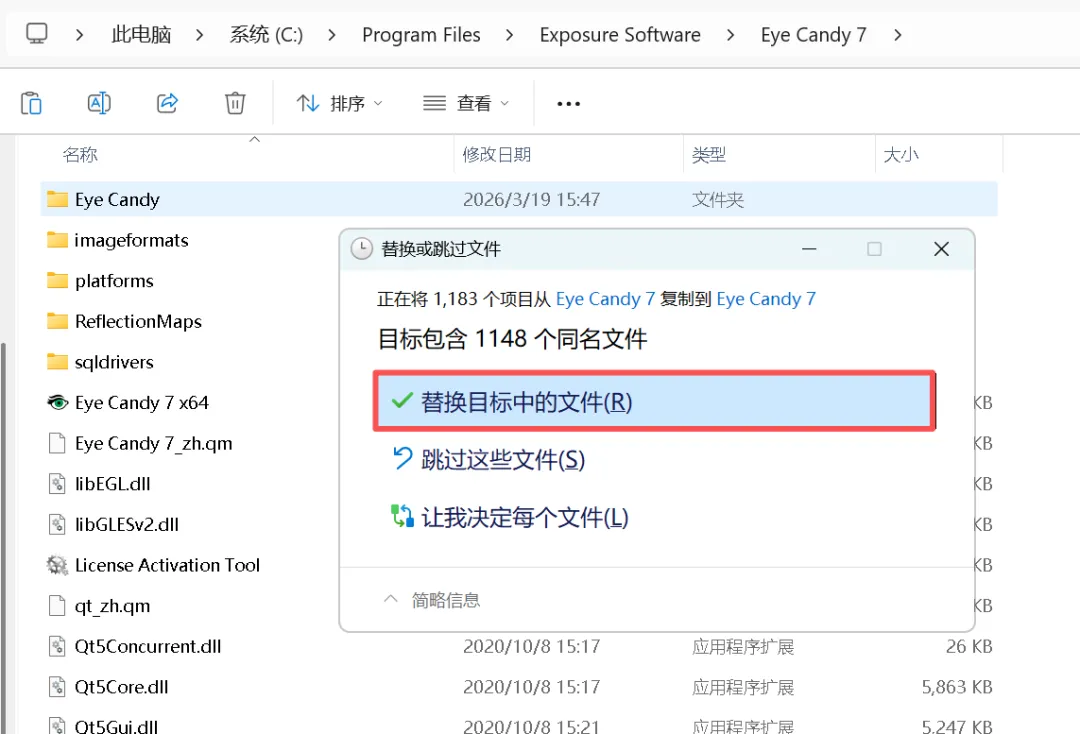Click Eye Candy folder type 文件夹
This screenshot has width=1080, height=734.
coord(718,199)
